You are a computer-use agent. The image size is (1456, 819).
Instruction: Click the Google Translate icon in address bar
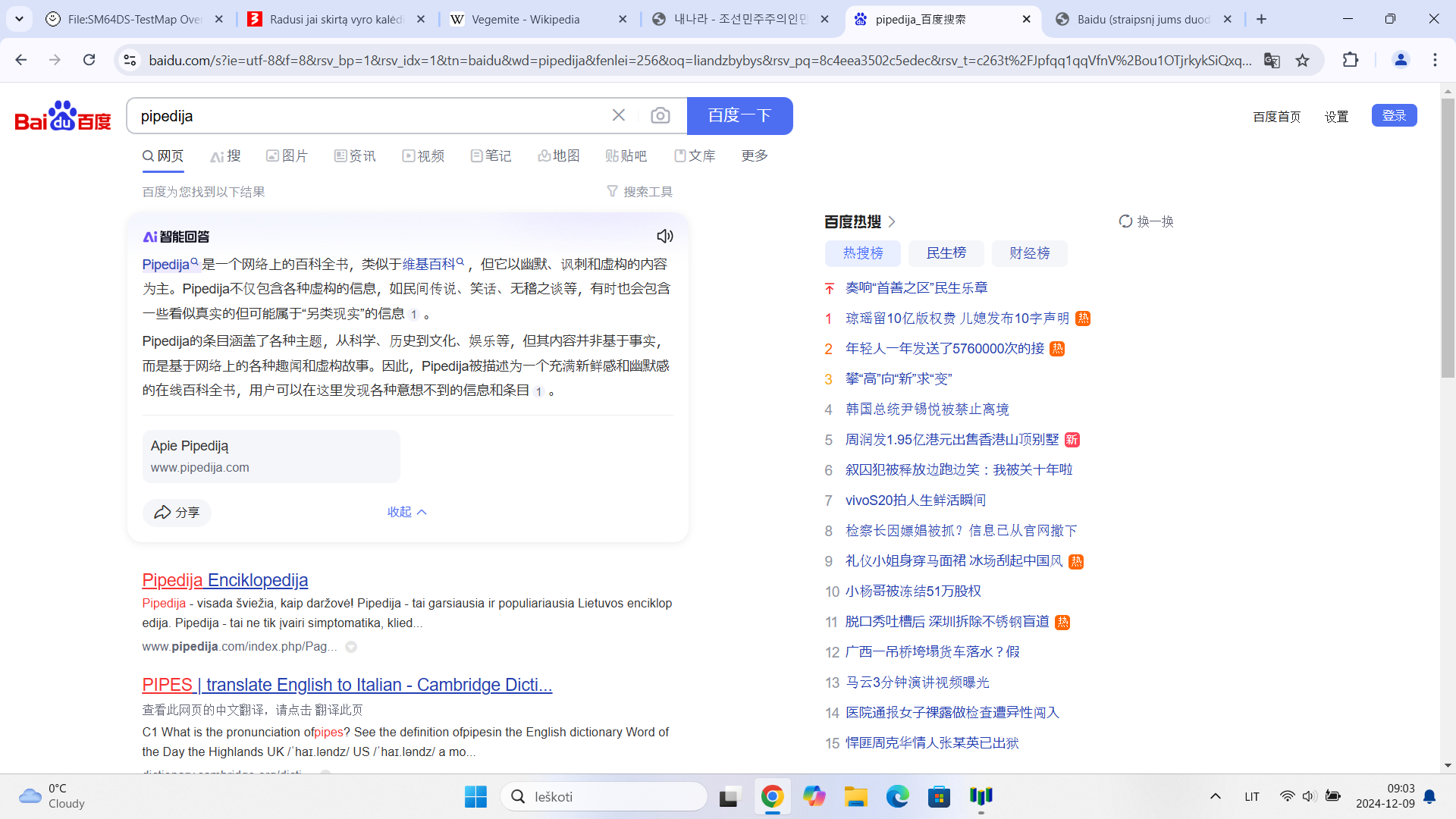coord(1272,61)
